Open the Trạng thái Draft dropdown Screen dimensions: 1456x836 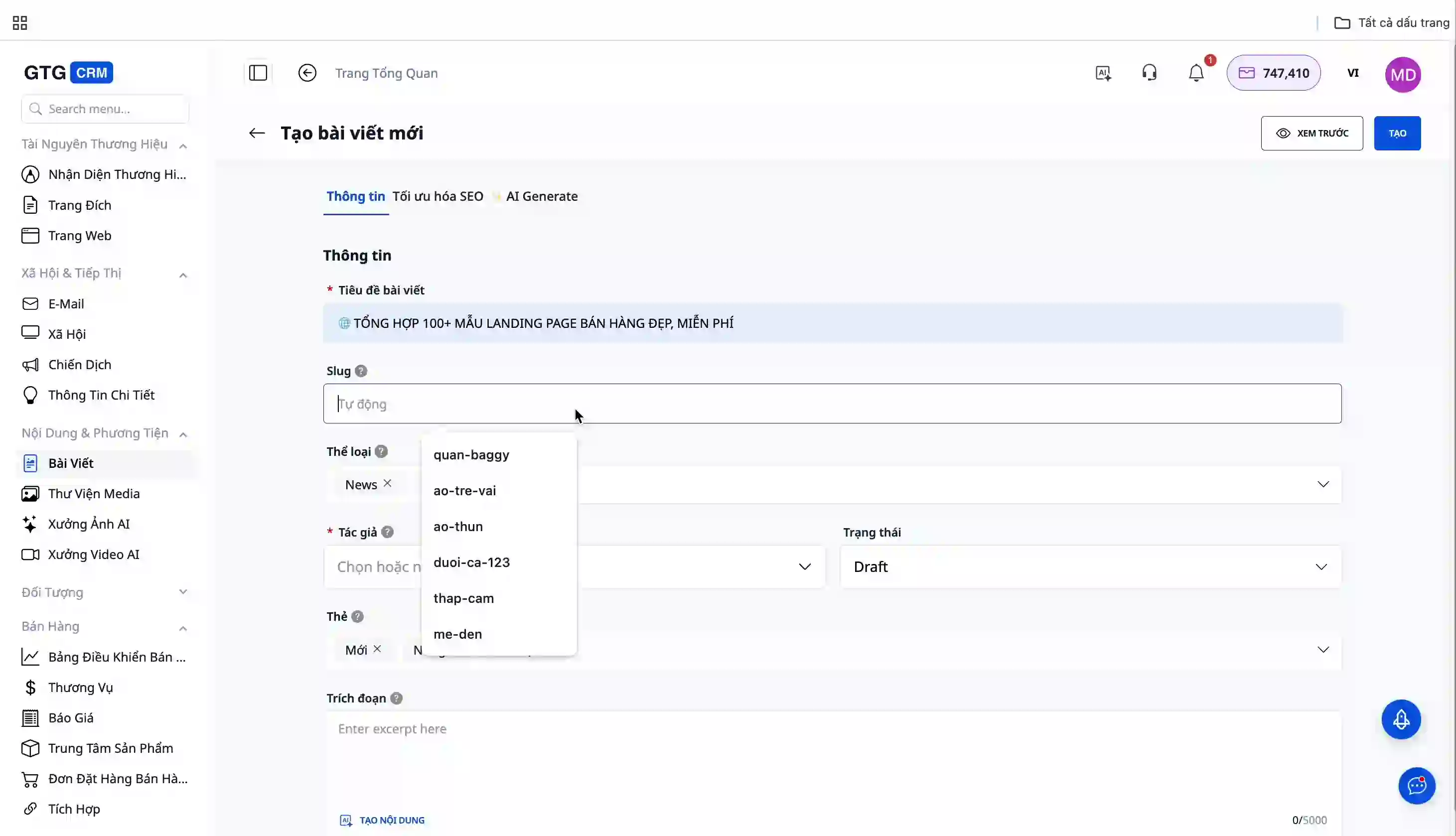tap(1090, 566)
